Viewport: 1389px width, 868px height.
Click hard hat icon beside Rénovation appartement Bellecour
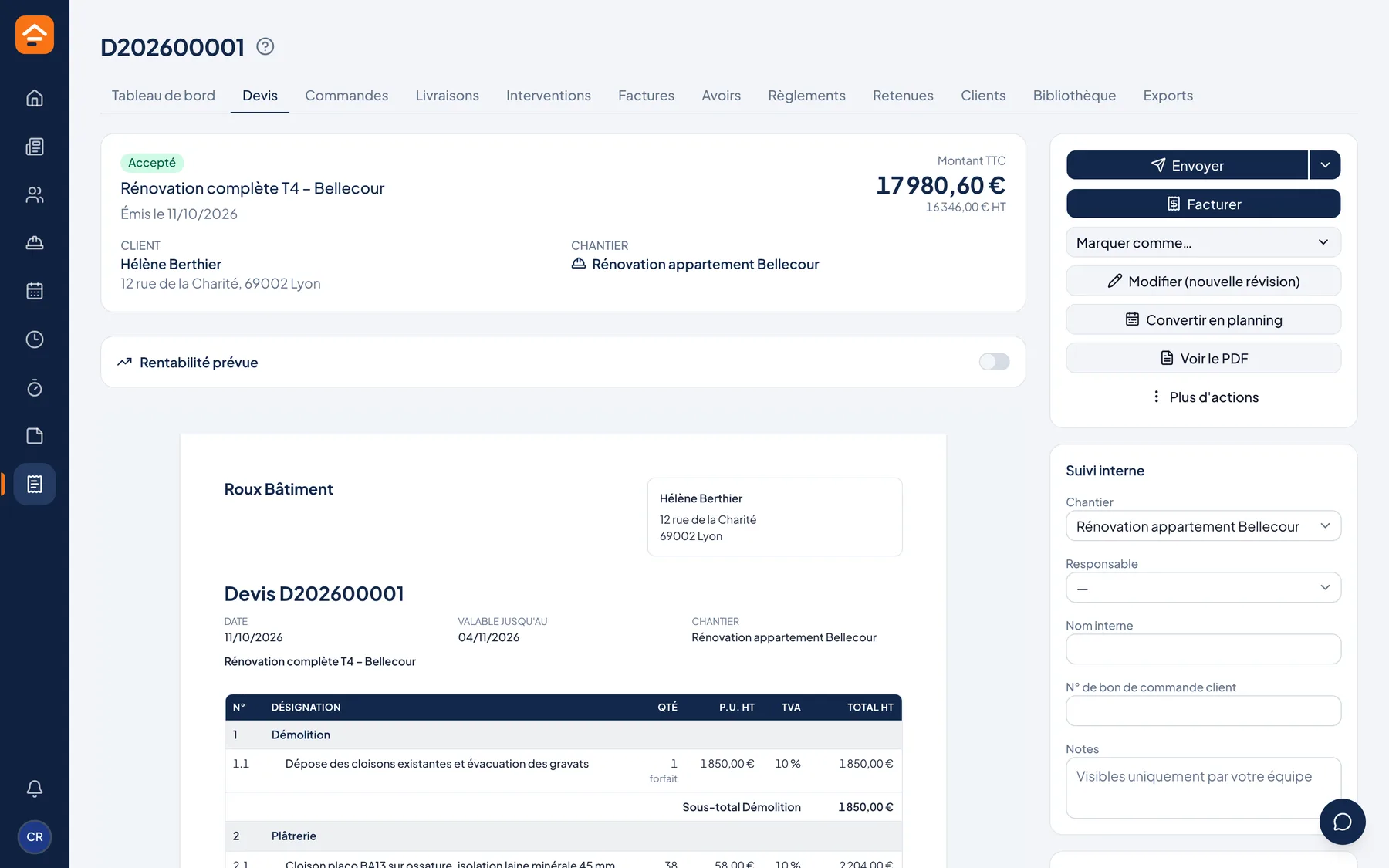(x=579, y=264)
